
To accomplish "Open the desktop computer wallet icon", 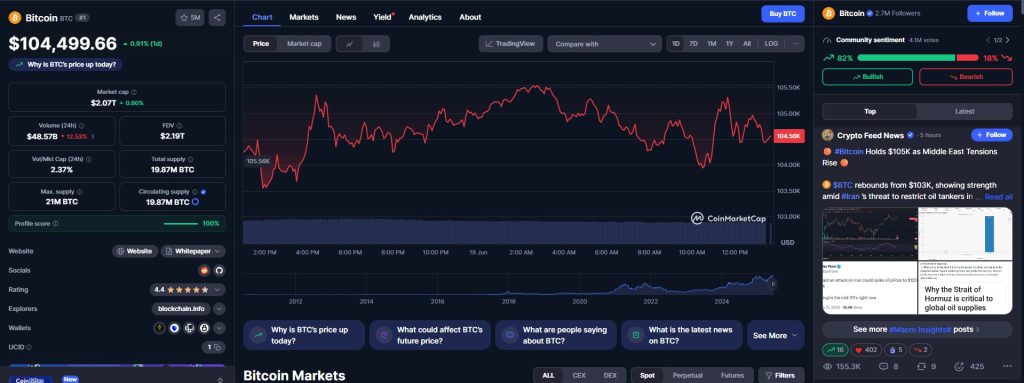I will 189,328.
